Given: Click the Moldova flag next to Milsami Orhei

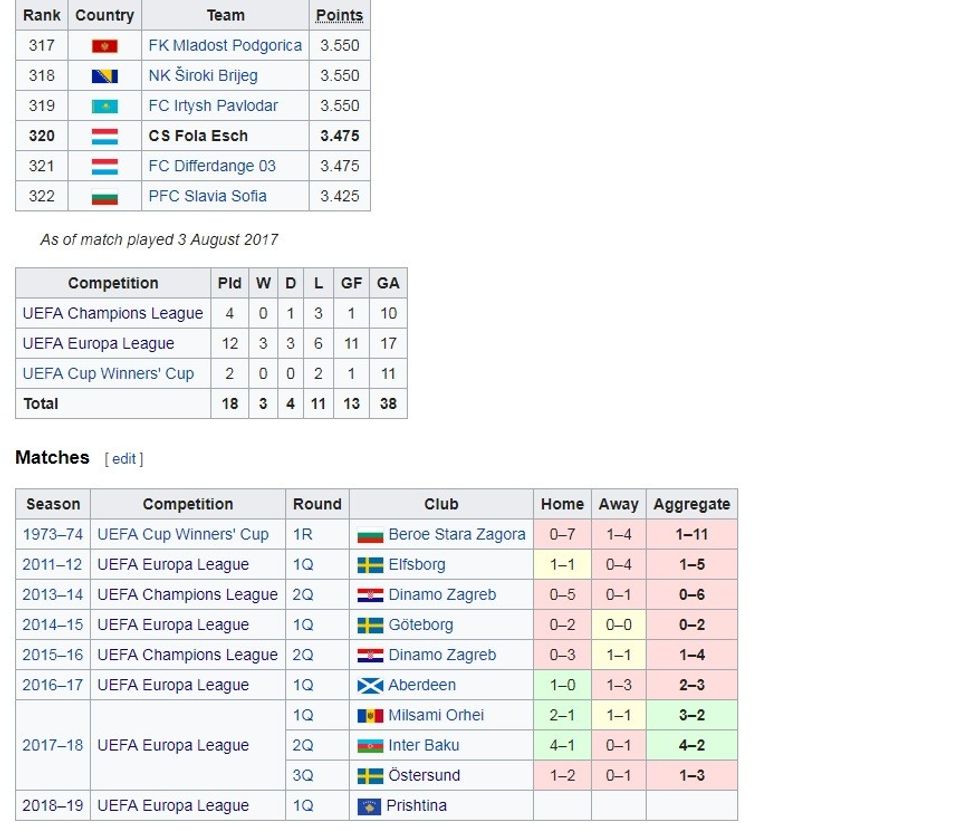Looking at the screenshot, I should coord(370,715).
